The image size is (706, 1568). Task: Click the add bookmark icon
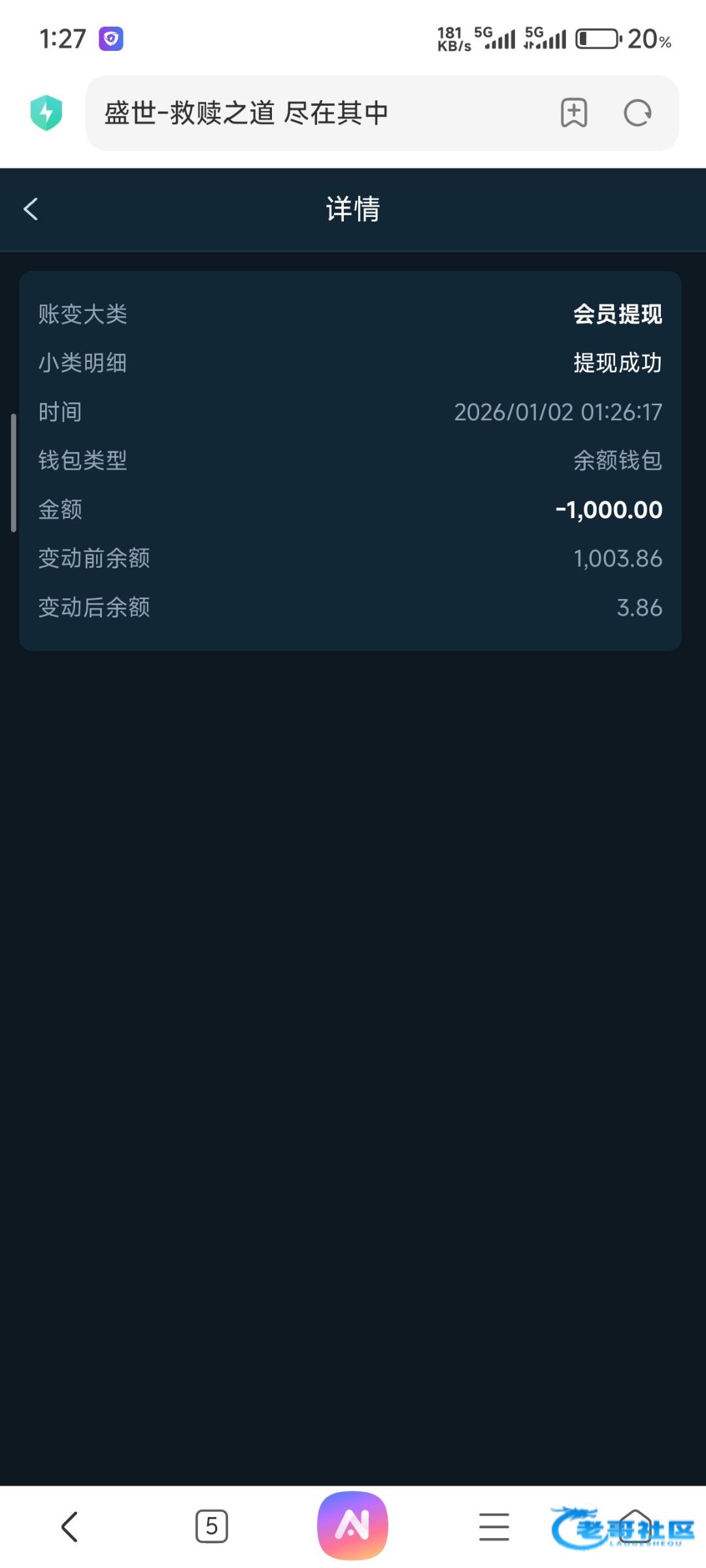coord(573,113)
